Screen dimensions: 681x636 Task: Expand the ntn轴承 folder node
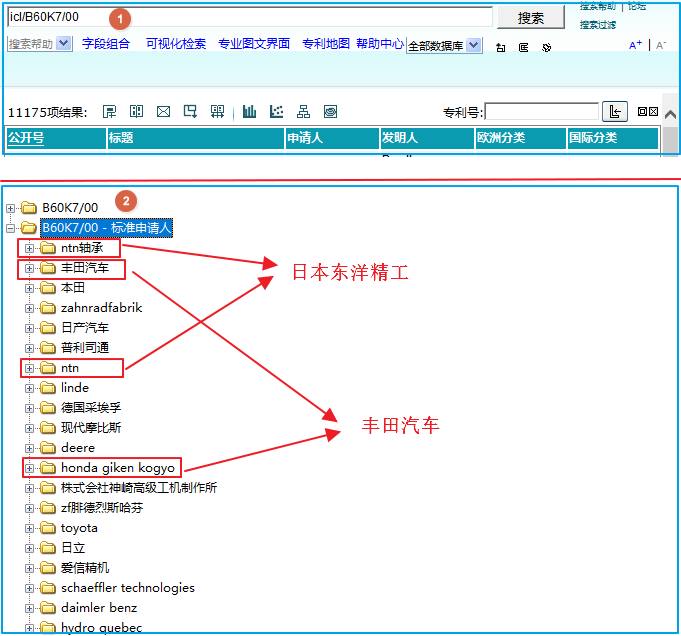(x=30, y=248)
